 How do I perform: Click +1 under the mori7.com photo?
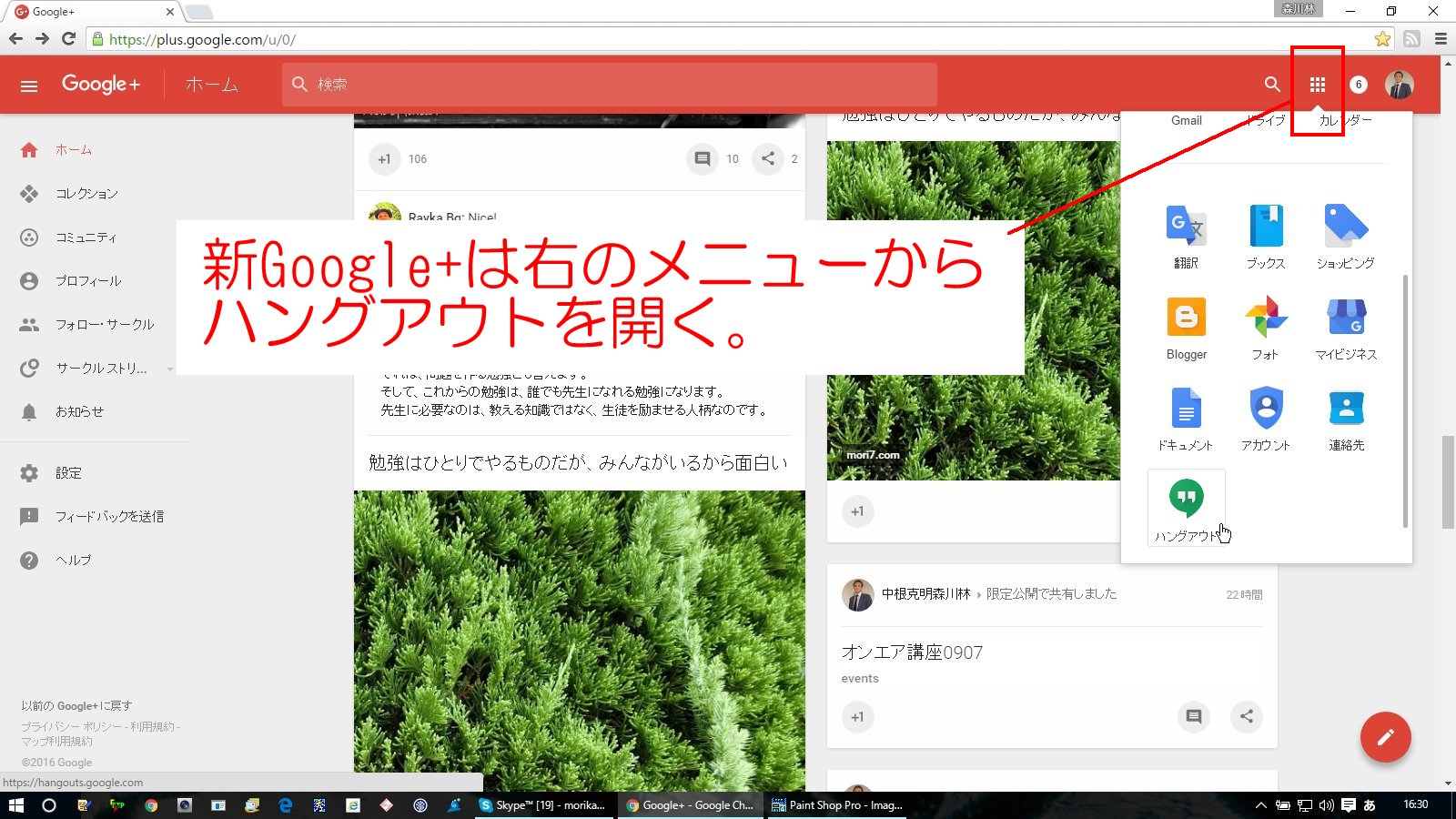pyautogui.click(x=857, y=511)
